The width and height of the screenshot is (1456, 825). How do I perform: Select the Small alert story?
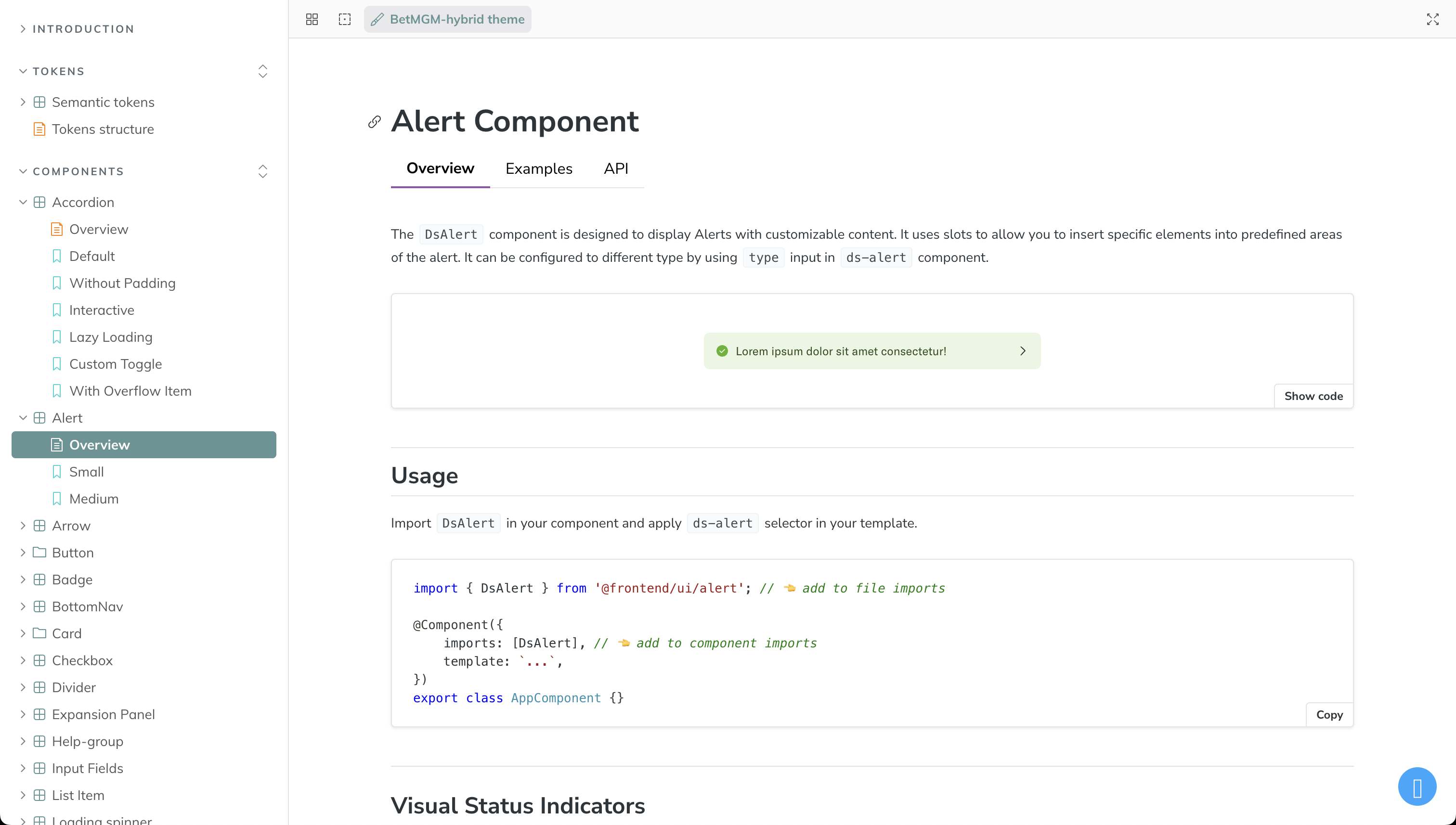[x=86, y=472]
